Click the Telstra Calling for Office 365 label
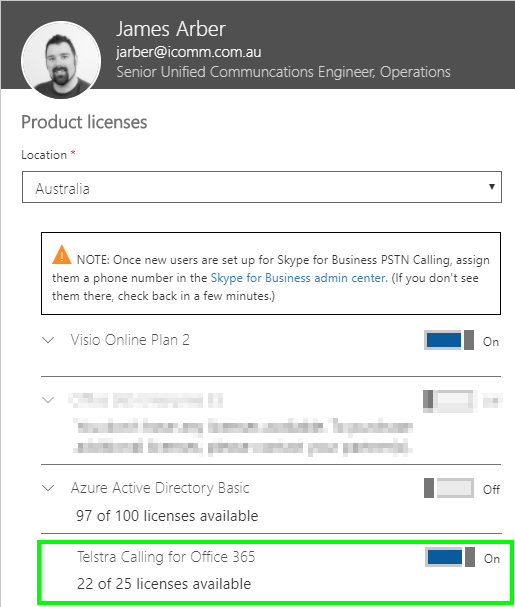 coord(166,557)
